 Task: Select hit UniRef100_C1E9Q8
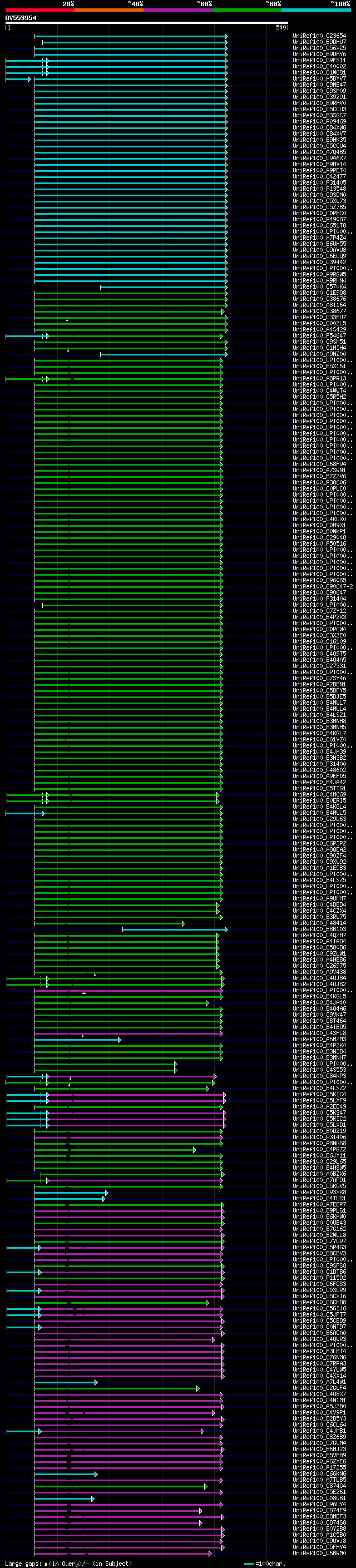pos(319,293)
